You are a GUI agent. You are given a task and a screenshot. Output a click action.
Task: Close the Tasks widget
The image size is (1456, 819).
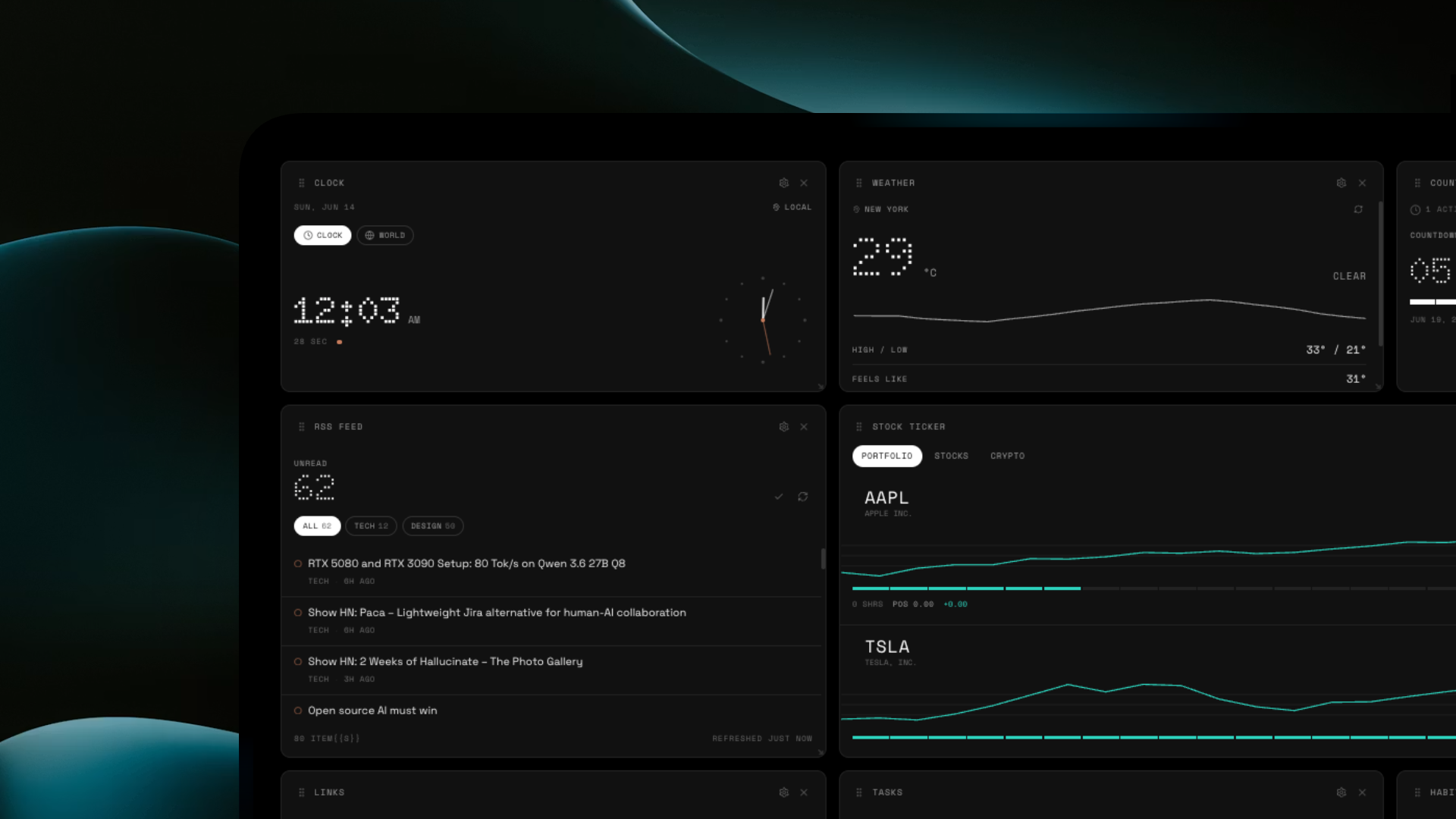1362,792
